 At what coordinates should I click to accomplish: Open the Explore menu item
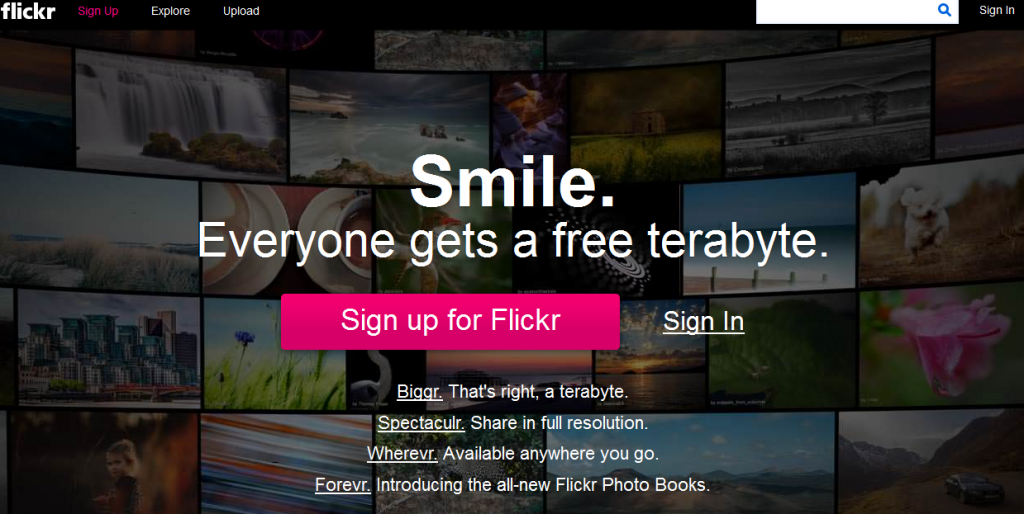click(x=170, y=11)
